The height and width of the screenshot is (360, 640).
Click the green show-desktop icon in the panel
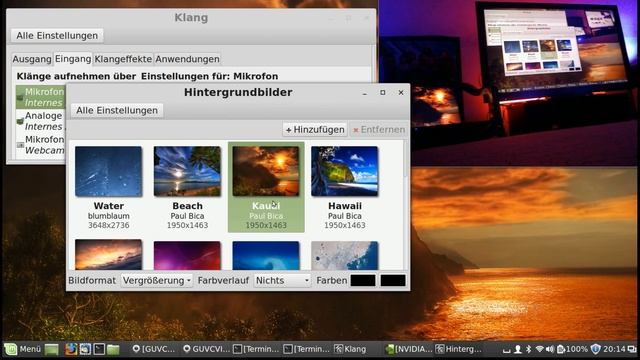coord(52,349)
